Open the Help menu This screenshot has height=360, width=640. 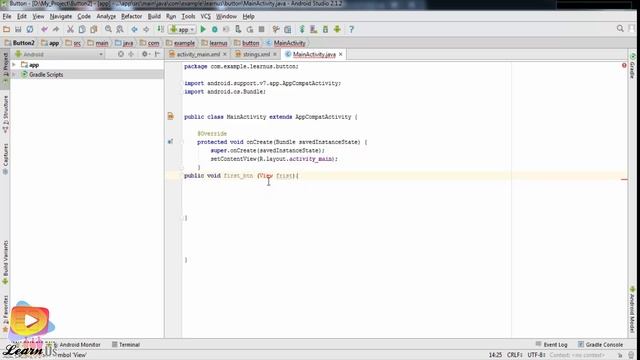click(x=248, y=17)
